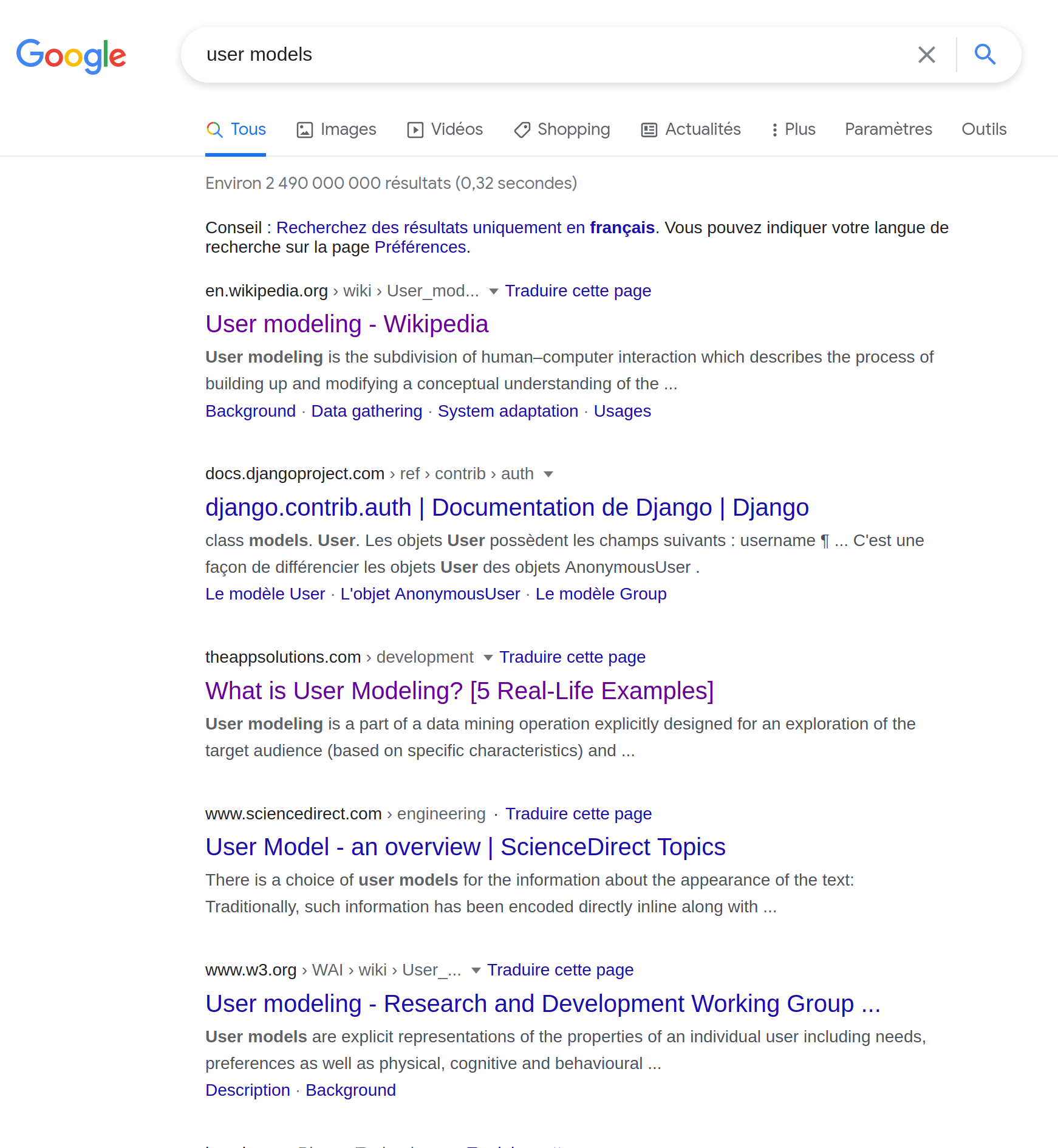The height and width of the screenshot is (1148, 1058).
Task: Click the Images tab icon
Action: (304, 130)
